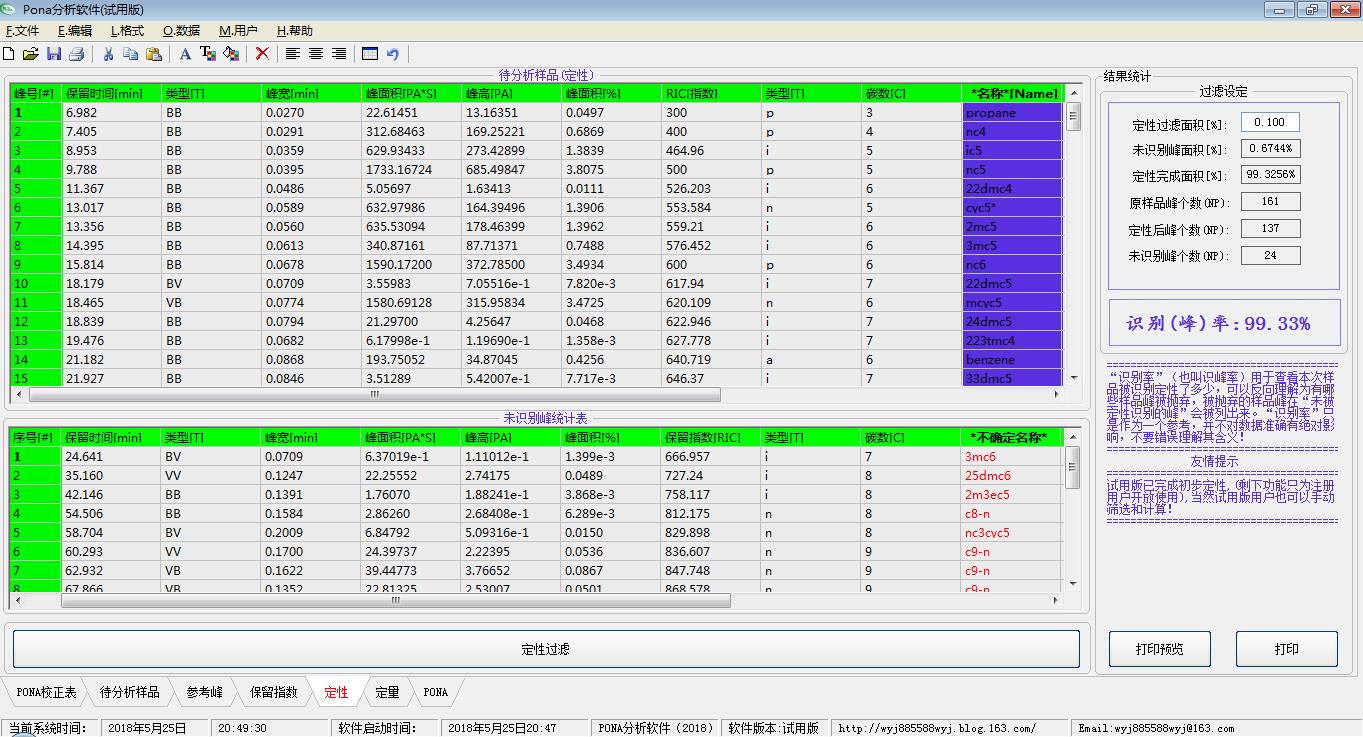Click the Print toolbar icon
This screenshot has width=1363, height=737.
(76, 54)
